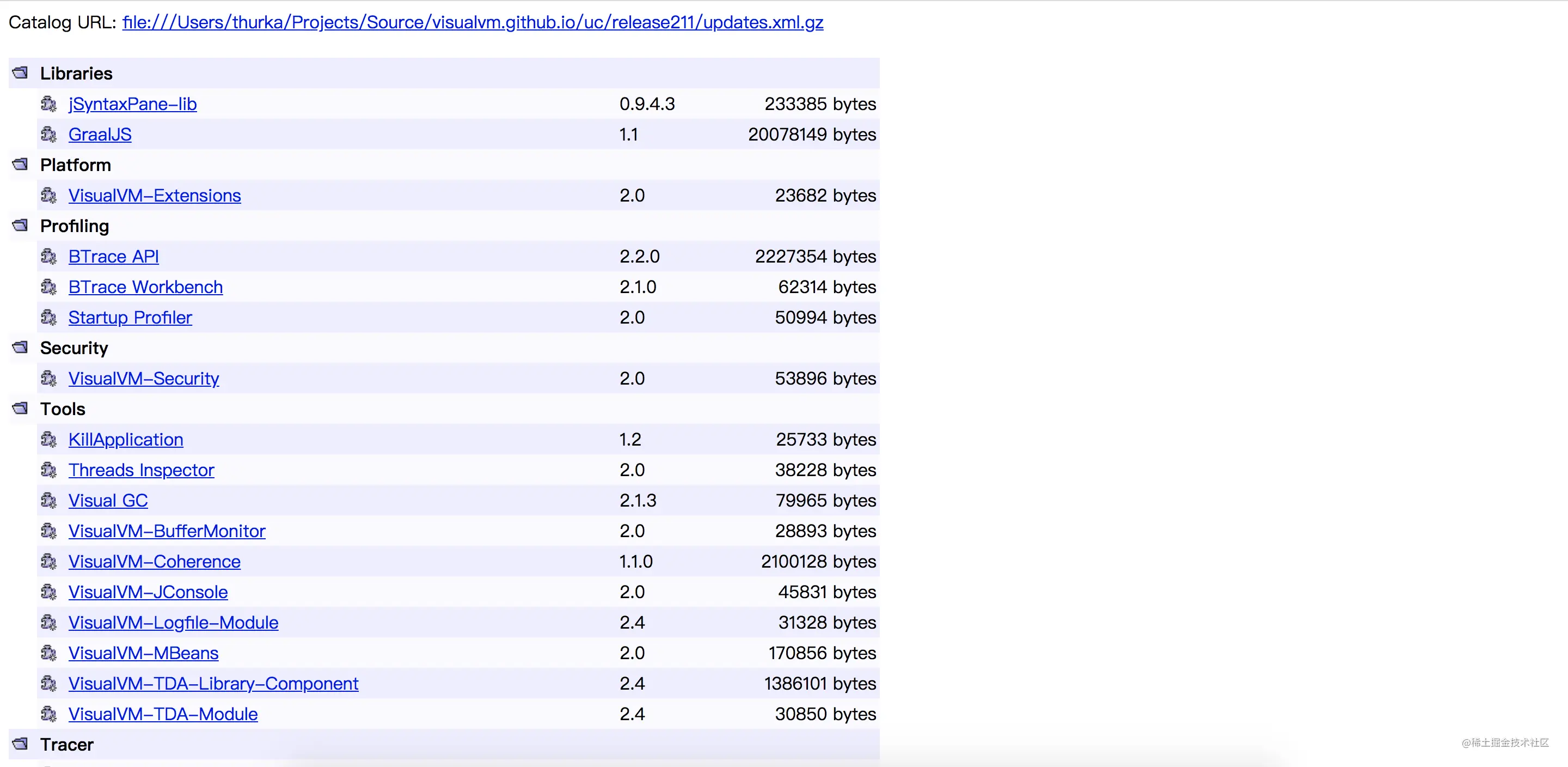Open VisualVM-TDA-Library-Component link
This screenshot has height=767, width=1568.
[x=213, y=684]
